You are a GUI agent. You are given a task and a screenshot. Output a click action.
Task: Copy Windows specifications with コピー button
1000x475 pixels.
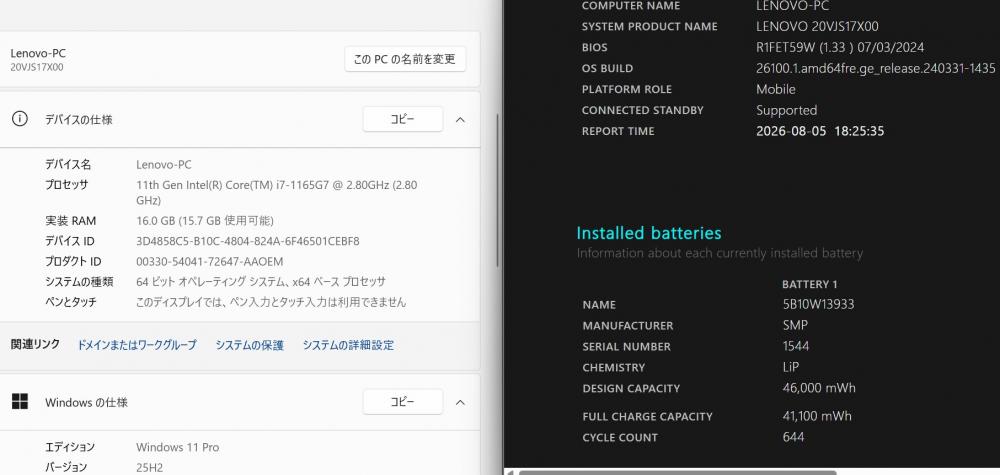pyautogui.click(x=402, y=402)
